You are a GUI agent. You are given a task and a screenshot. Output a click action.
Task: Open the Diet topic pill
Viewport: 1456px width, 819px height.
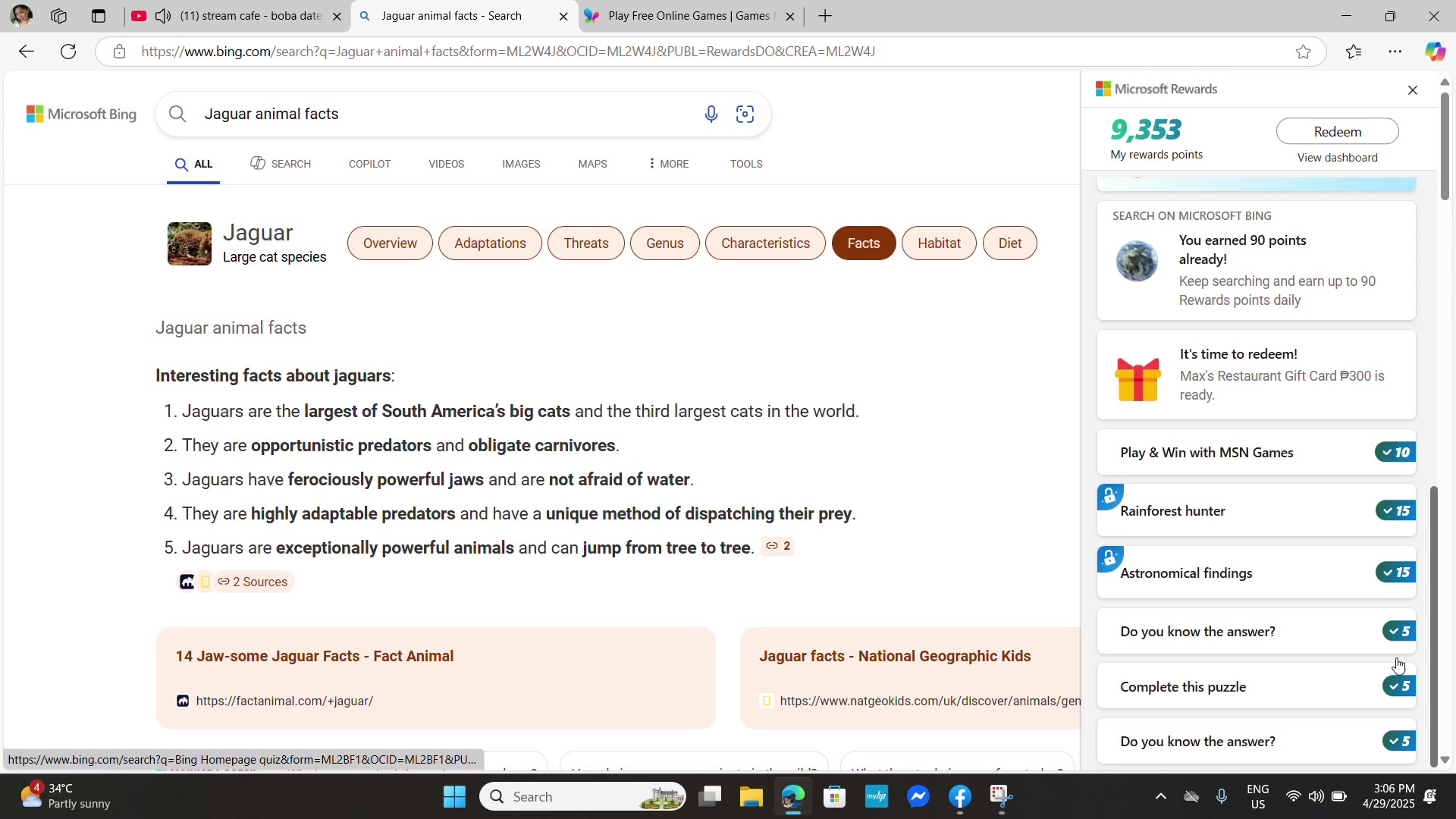[x=1009, y=243]
